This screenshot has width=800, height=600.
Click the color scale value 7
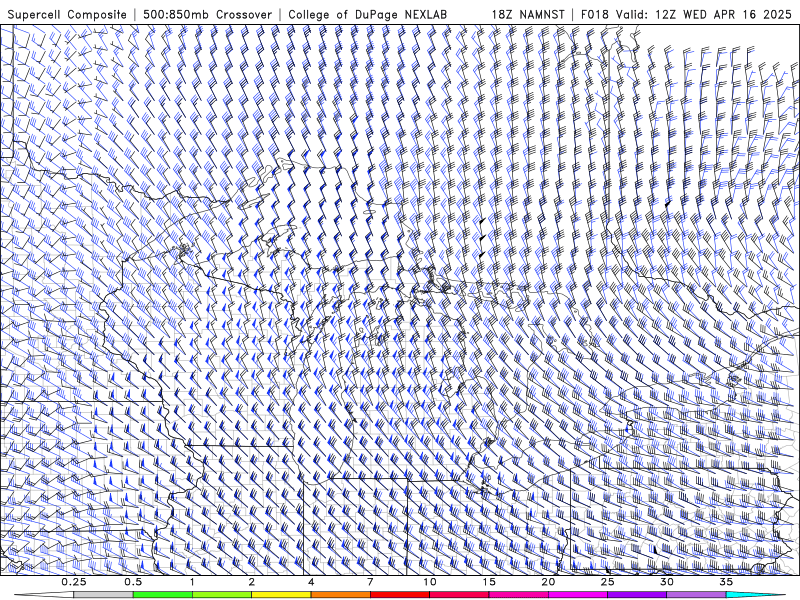[x=370, y=582]
